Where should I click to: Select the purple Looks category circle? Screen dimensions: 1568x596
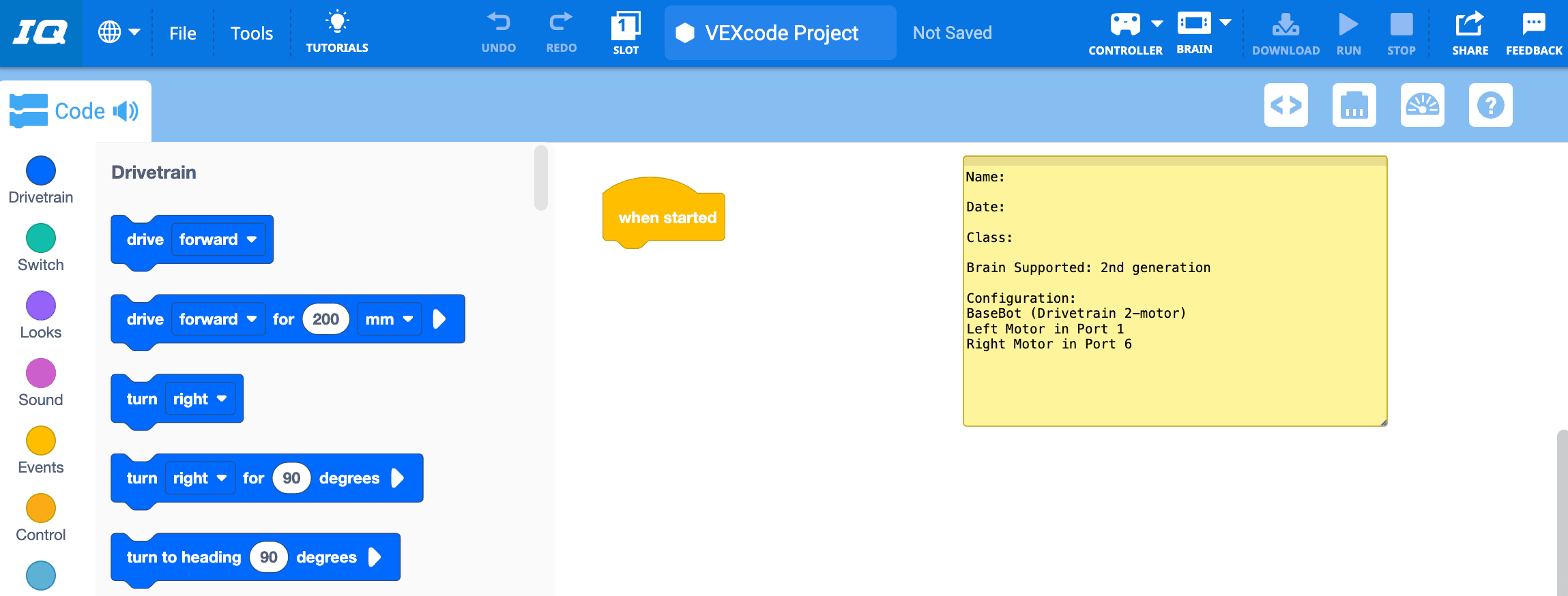point(40,306)
